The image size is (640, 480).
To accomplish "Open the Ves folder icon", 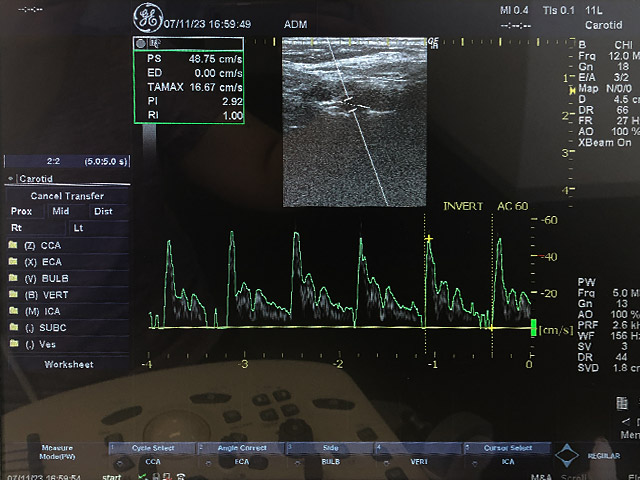I will [13, 344].
